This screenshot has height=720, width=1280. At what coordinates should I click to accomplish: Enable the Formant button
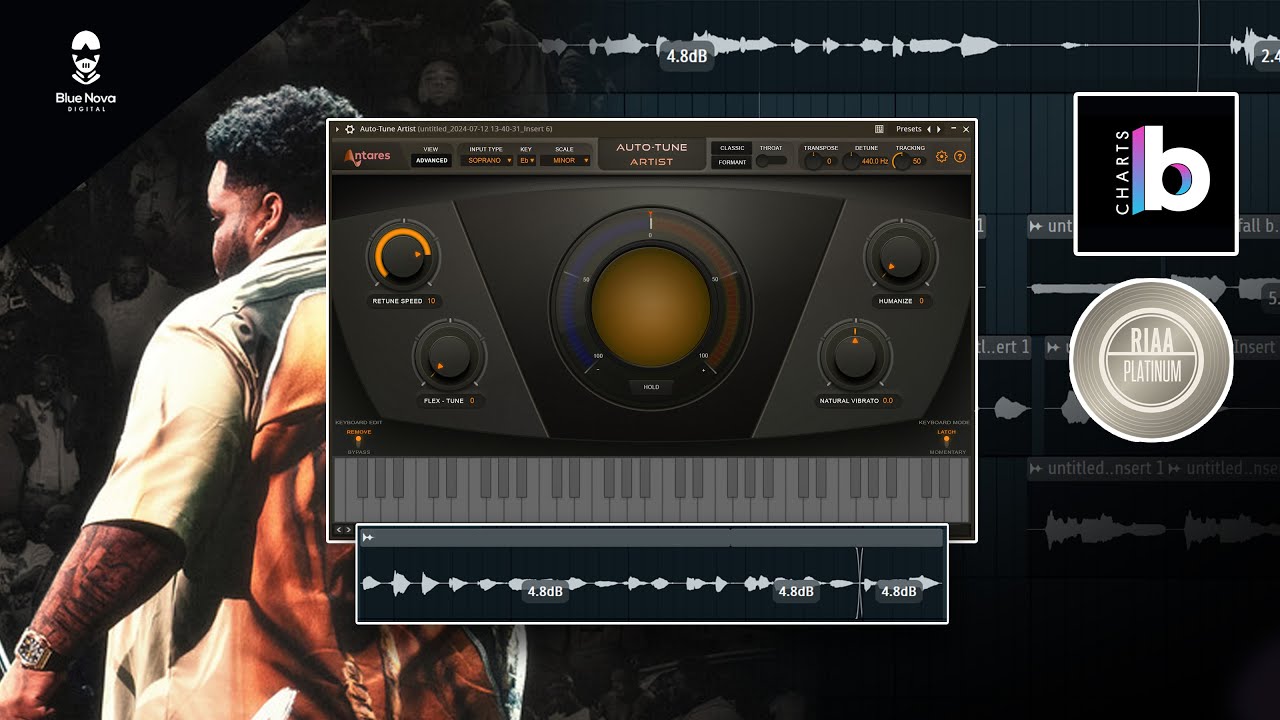tap(732, 162)
